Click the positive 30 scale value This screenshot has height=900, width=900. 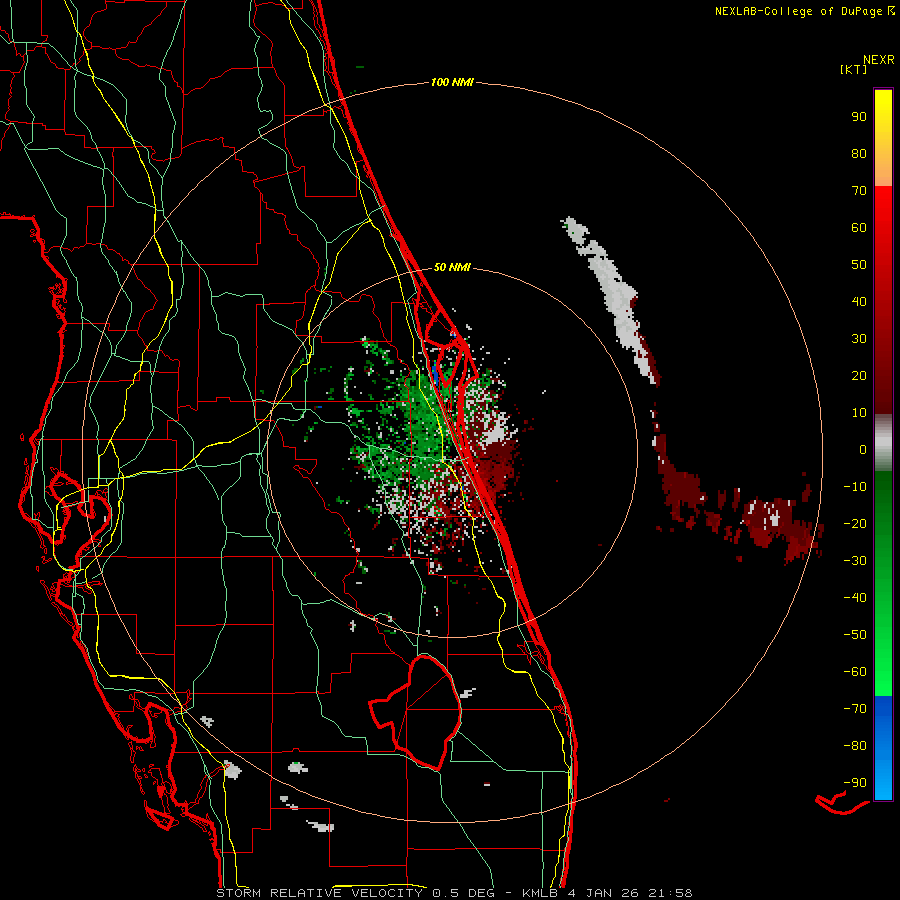859,339
